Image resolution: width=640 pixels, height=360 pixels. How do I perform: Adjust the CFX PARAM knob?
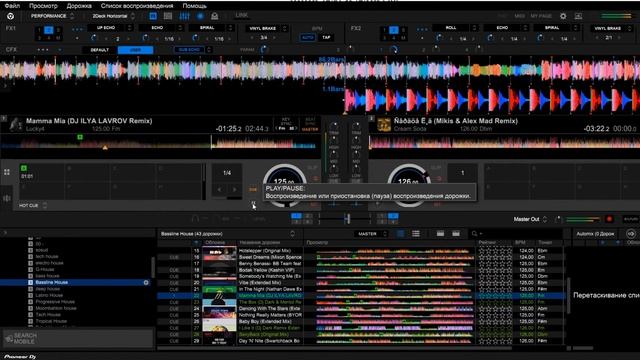[264, 50]
